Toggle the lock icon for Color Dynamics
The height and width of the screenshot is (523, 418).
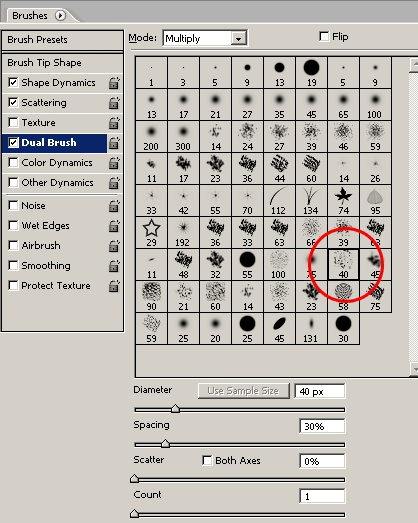[114, 163]
